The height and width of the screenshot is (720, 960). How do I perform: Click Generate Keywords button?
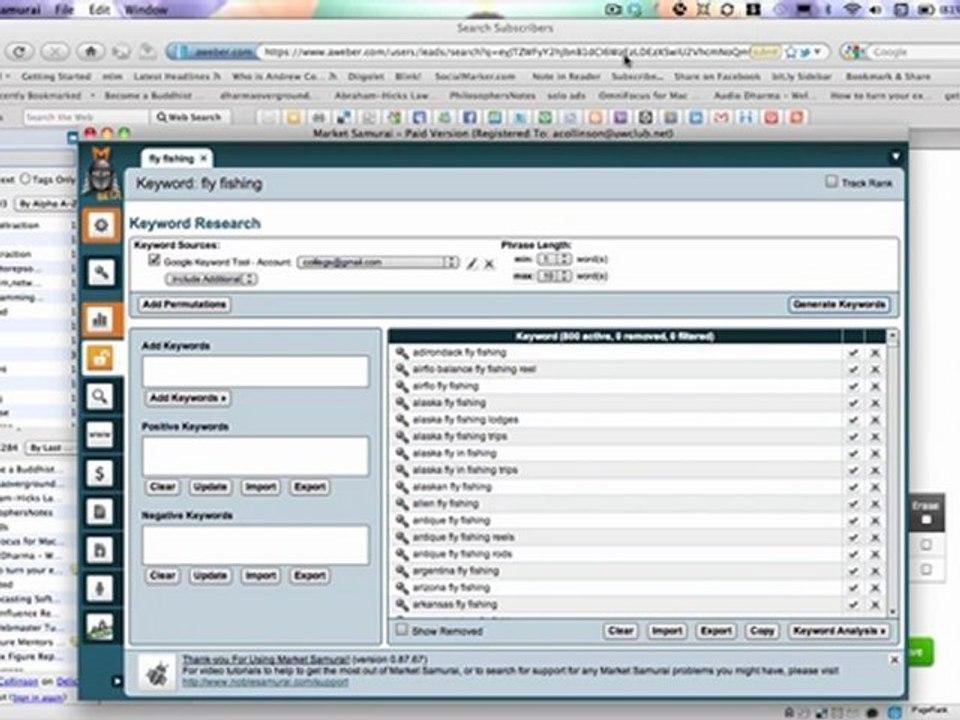(x=839, y=305)
